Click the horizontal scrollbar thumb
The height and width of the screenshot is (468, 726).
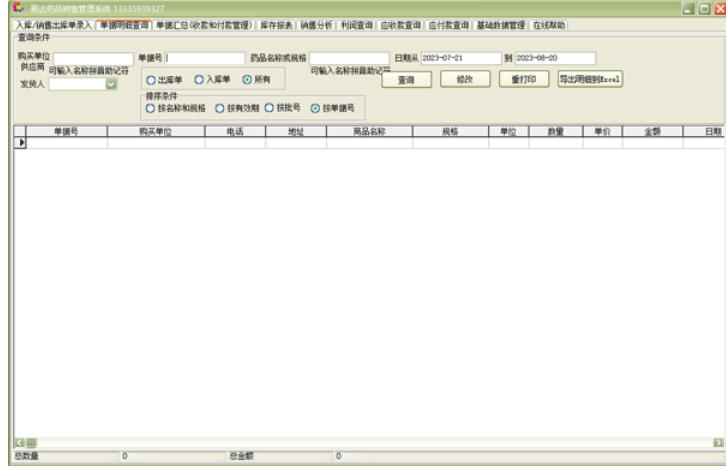(31, 443)
